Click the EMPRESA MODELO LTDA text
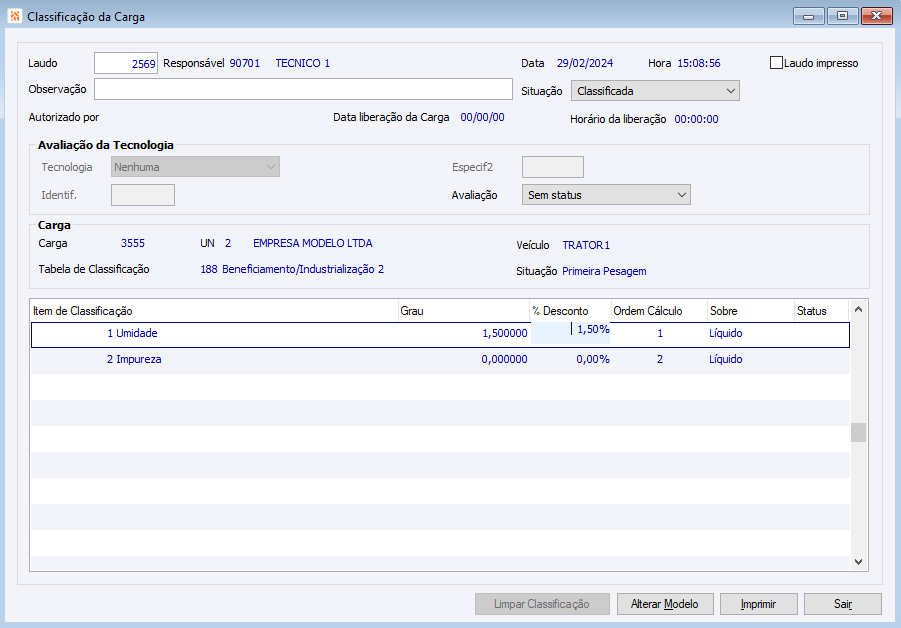 pos(313,243)
